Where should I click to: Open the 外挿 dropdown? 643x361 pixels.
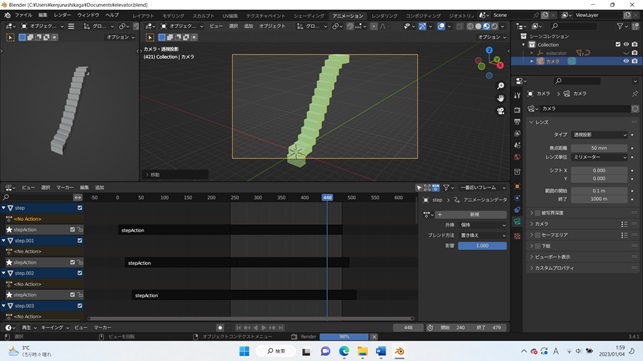click(x=482, y=225)
